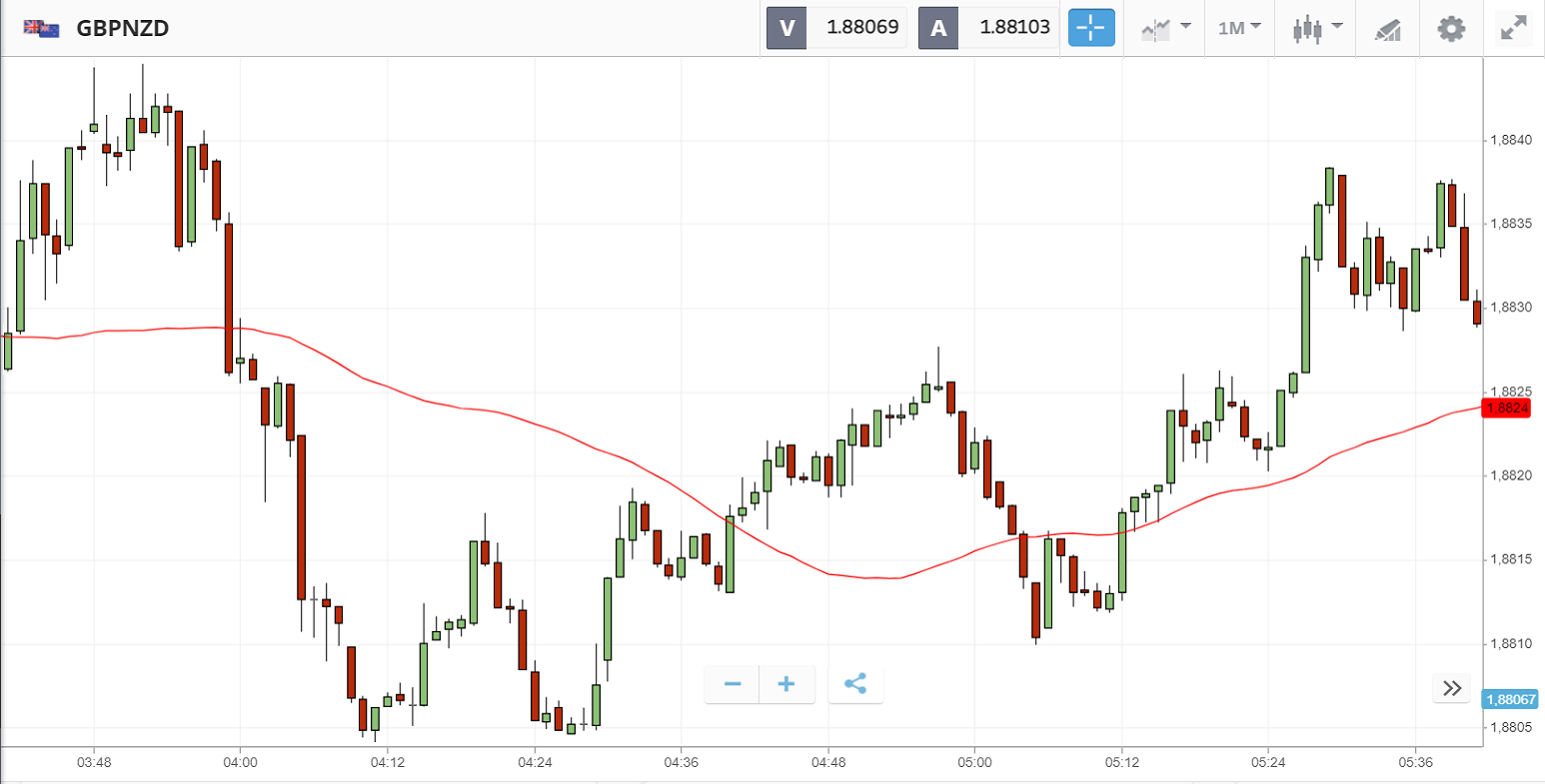Zoom in the chart with plus
Image resolution: width=1545 pixels, height=784 pixels.
pos(786,684)
